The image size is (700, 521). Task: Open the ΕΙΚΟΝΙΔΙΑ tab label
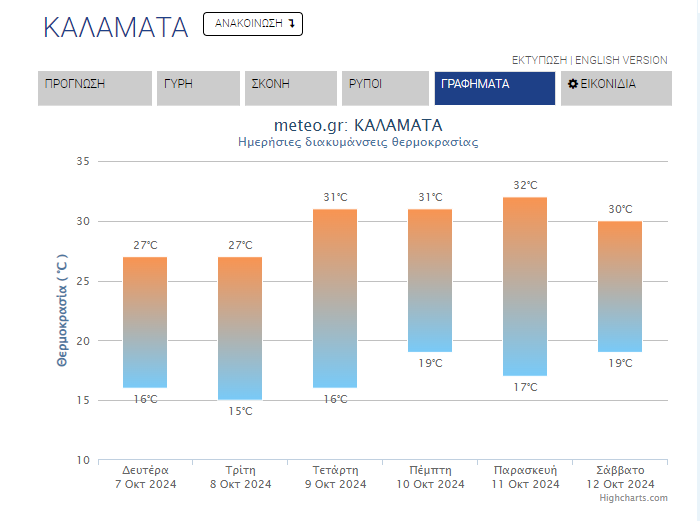[608, 84]
